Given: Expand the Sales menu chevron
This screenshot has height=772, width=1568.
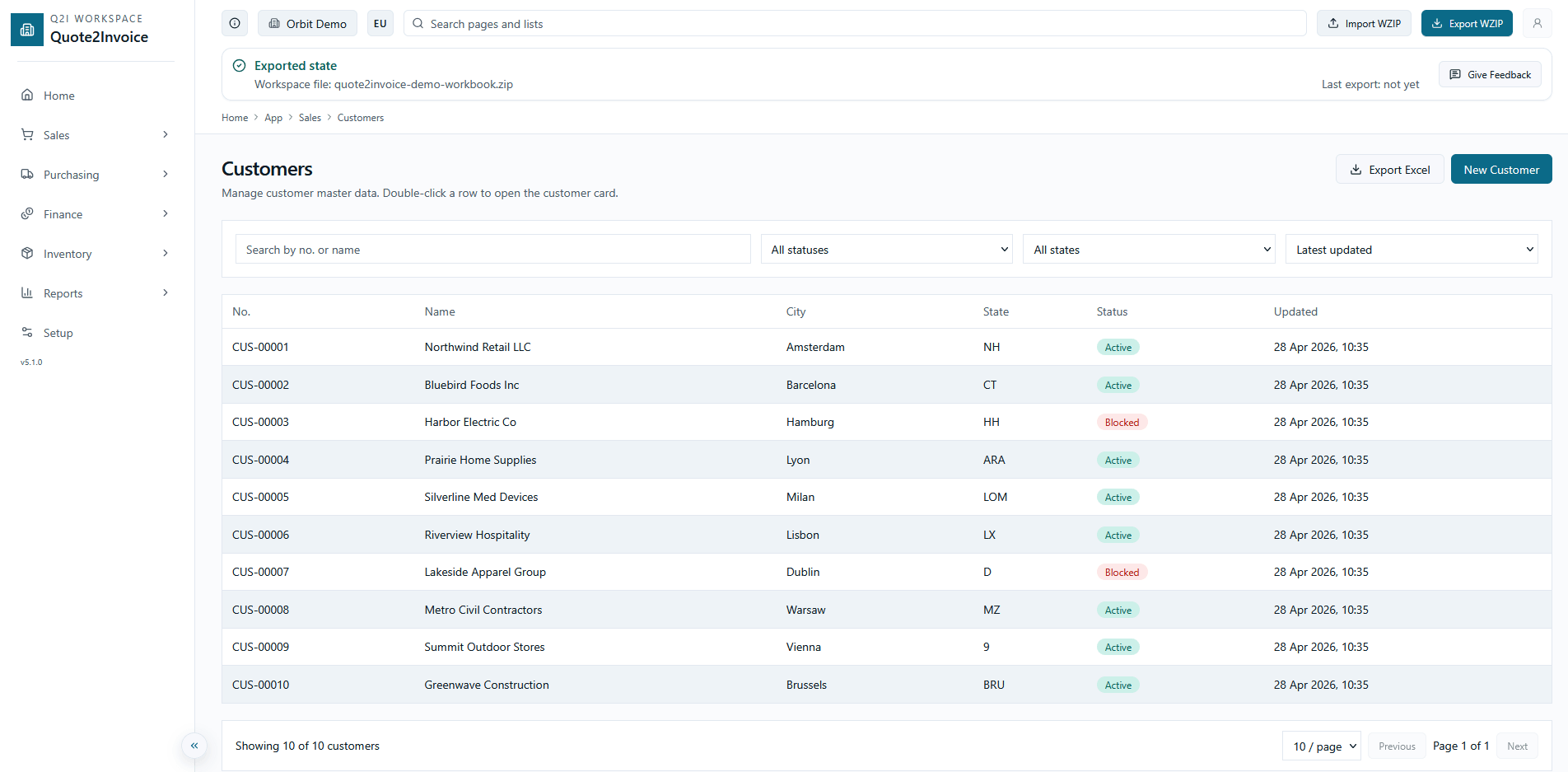Looking at the screenshot, I should click(166, 134).
